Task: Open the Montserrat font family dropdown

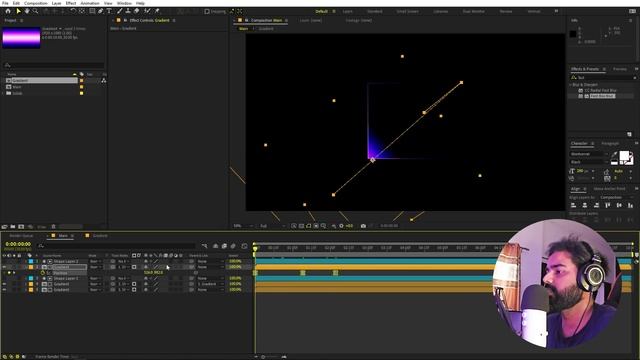Action: pyautogui.click(x=589, y=154)
